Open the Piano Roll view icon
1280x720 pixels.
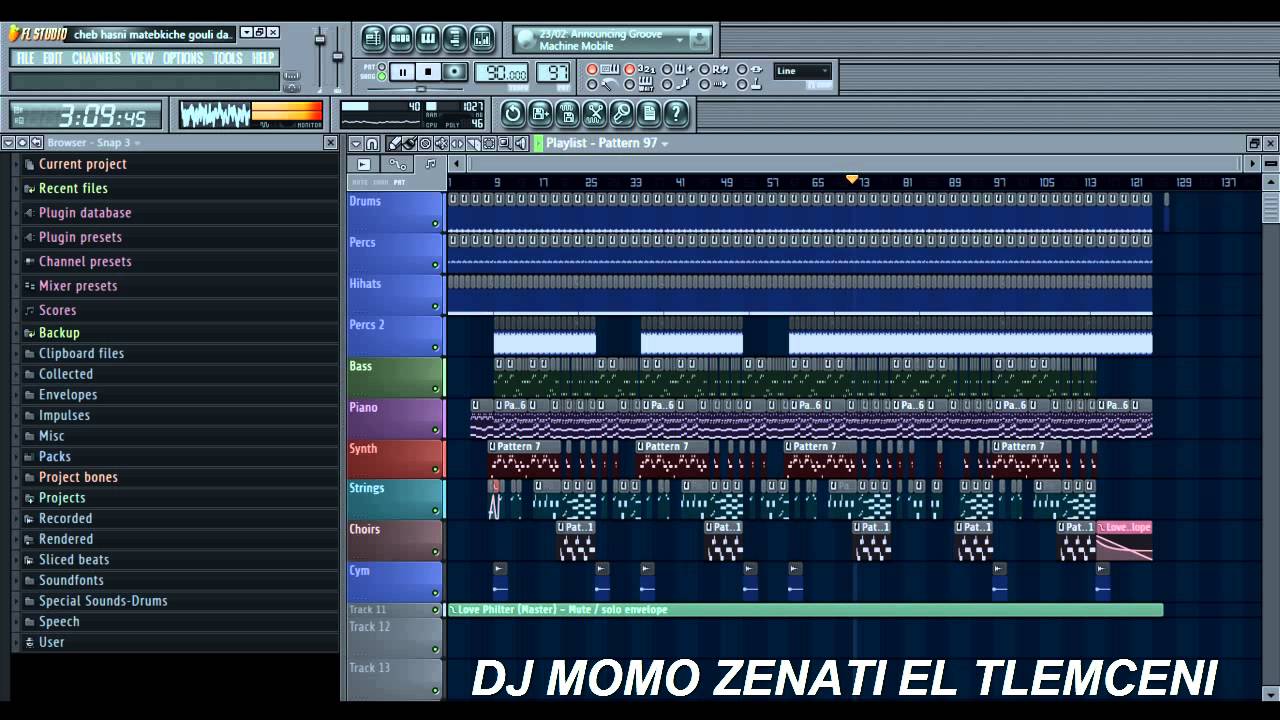coord(428,39)
